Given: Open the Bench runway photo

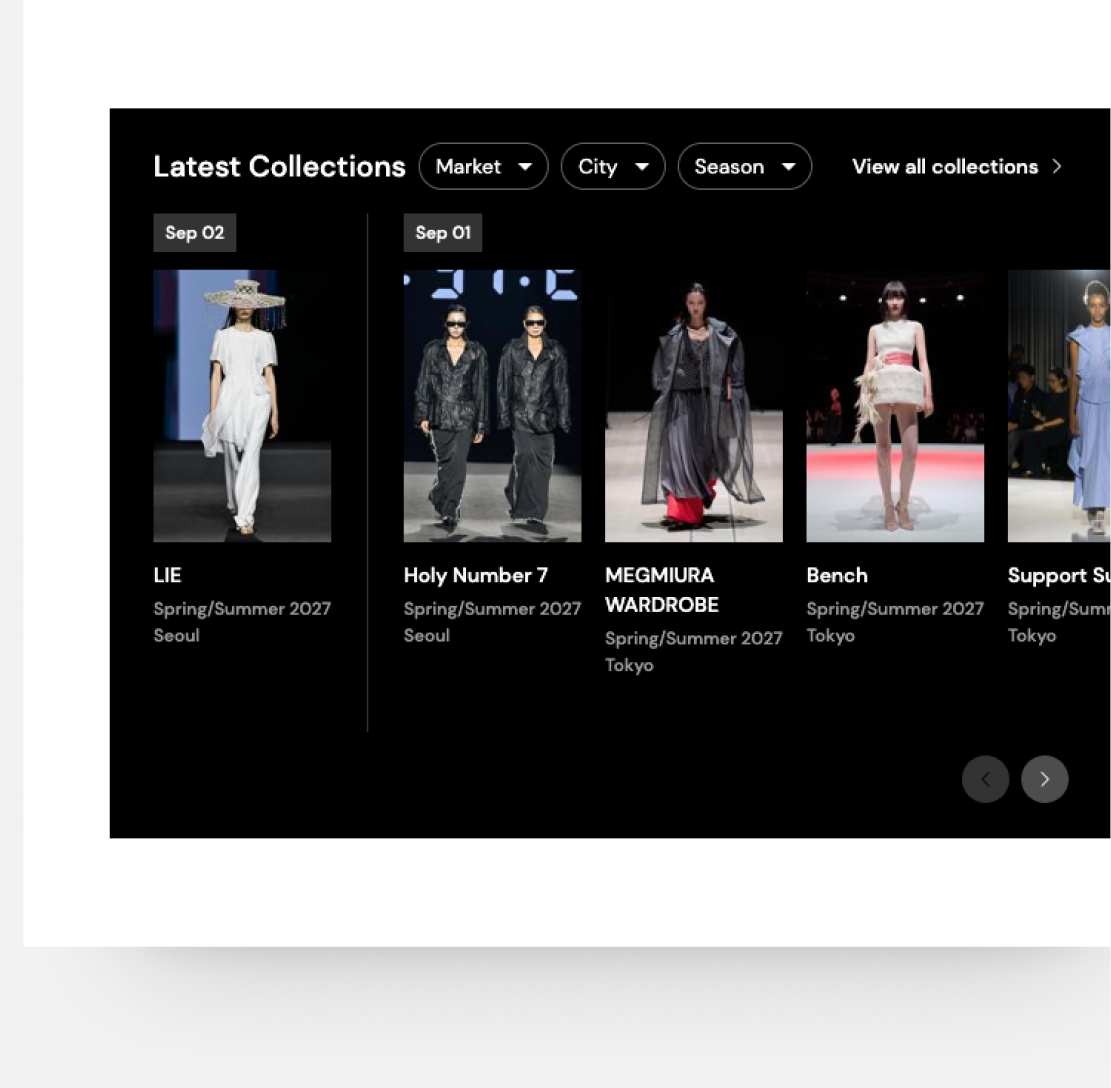Looking at the screenshot, I should 895,406.
